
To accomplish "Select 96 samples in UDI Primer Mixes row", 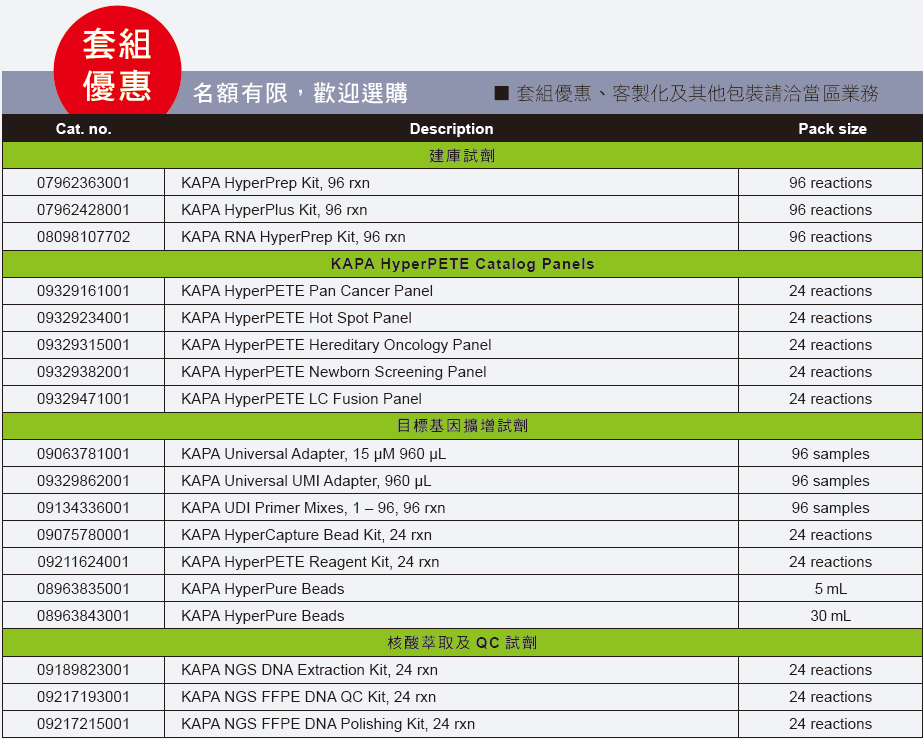I will 831,508.
